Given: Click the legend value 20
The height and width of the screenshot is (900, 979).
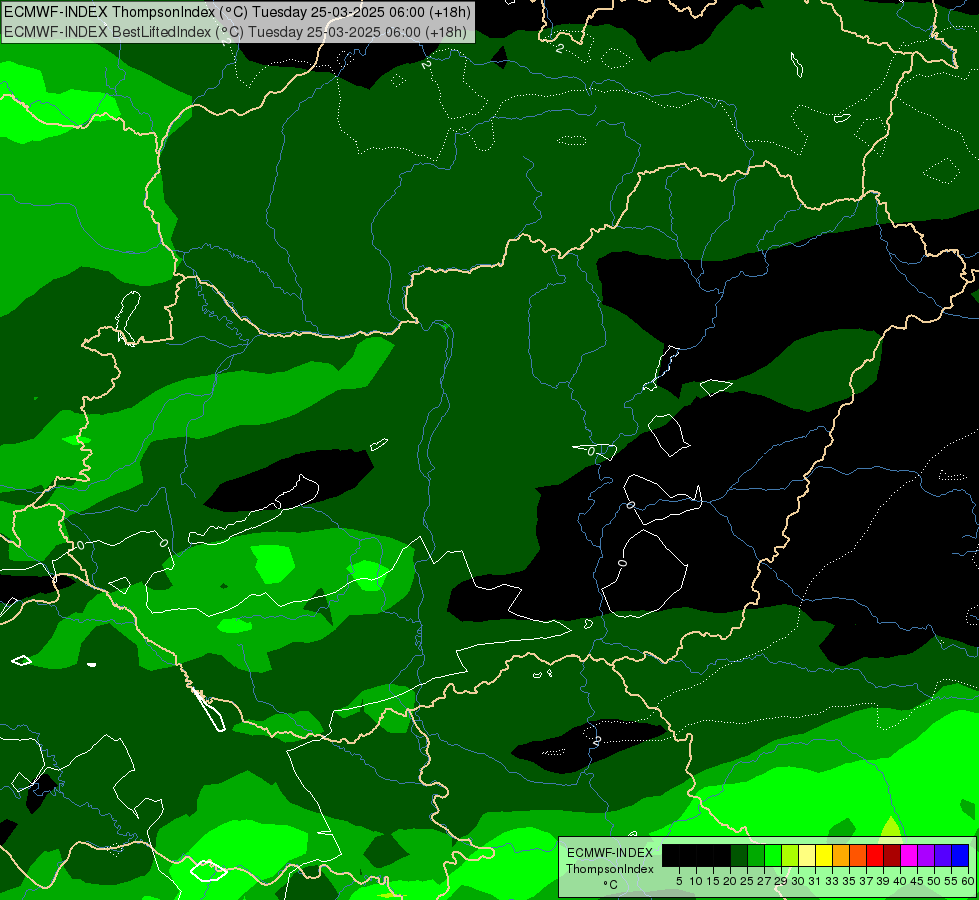Looking at the screenshot, I should tap(731, 881).
